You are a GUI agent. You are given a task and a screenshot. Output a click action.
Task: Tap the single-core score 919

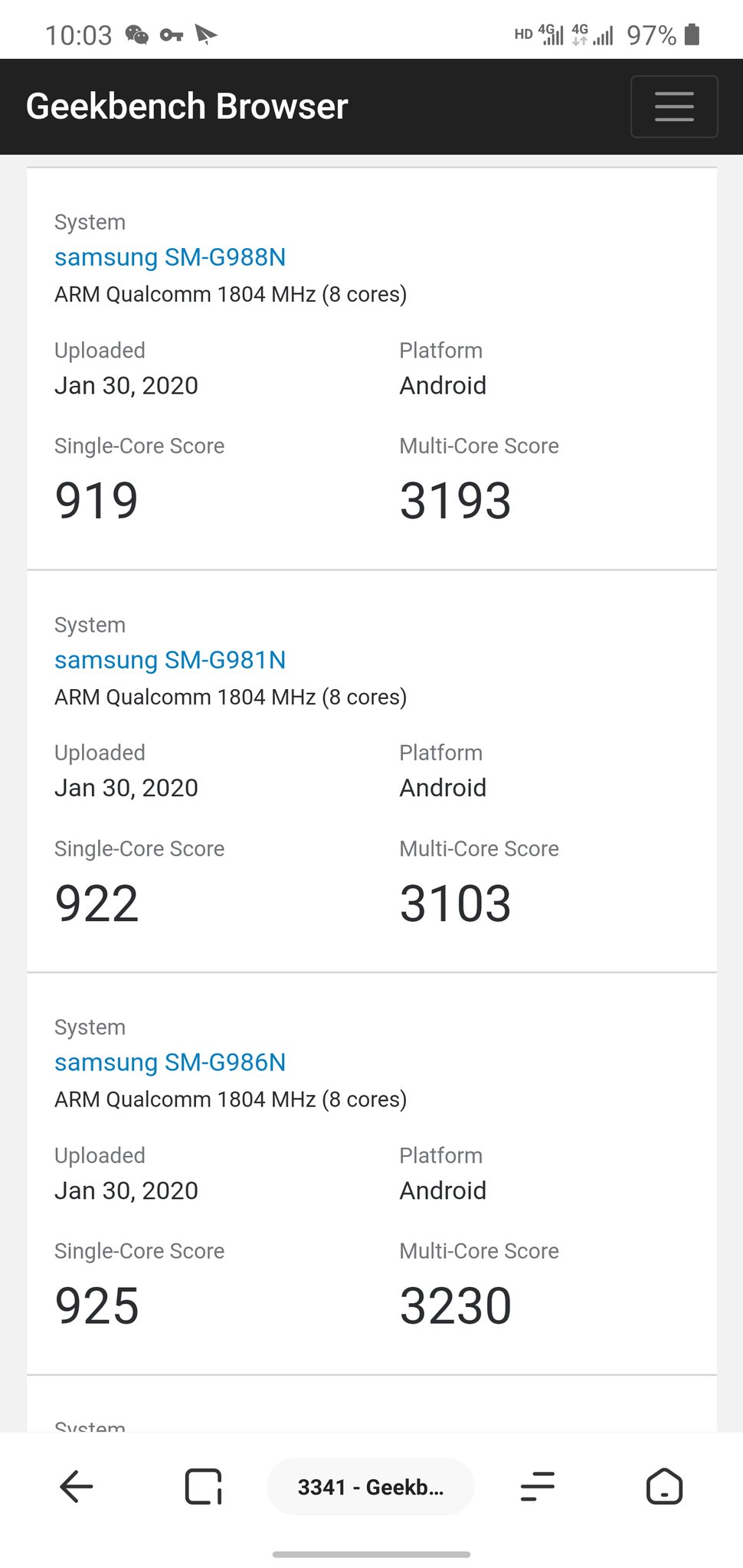pos(97,501)
